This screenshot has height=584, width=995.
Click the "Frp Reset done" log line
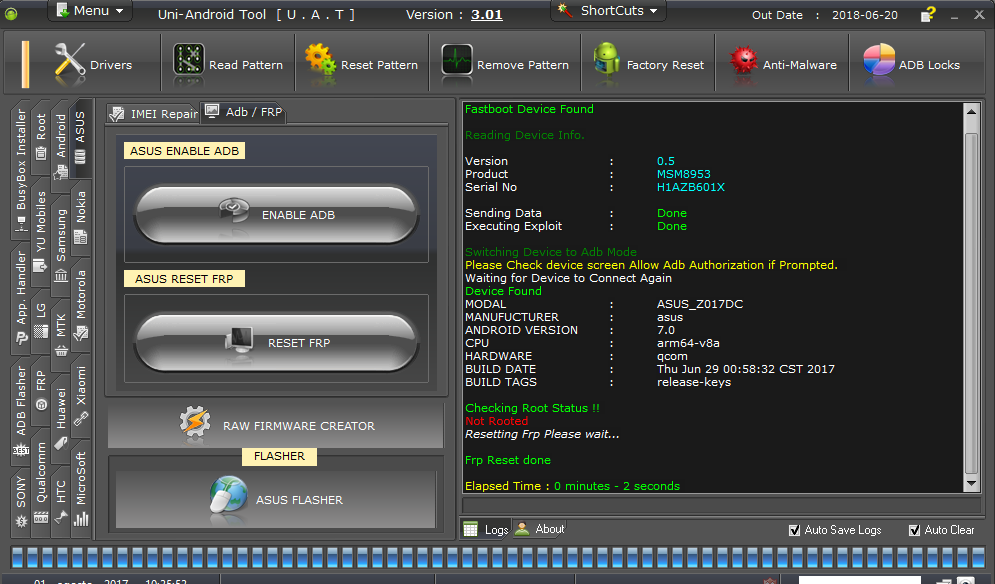click(508, 460)
